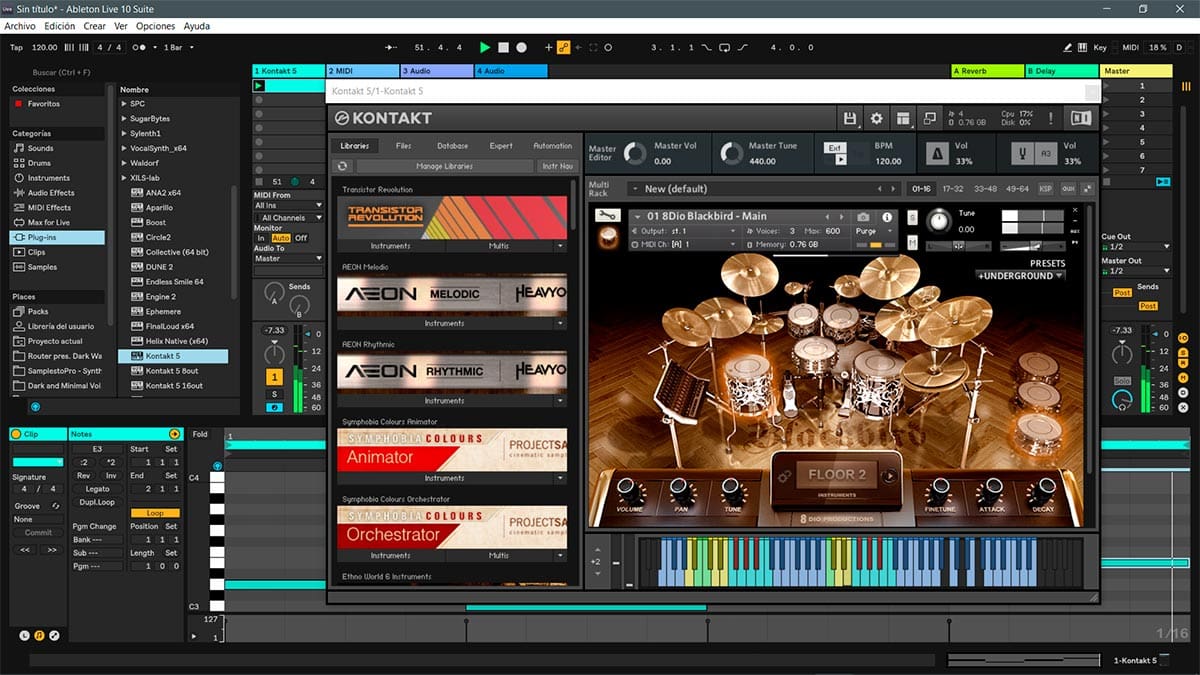Screen dimensions: 1200x675
Task: Click the Rev button in Notes box
Action: click(84, 476)
